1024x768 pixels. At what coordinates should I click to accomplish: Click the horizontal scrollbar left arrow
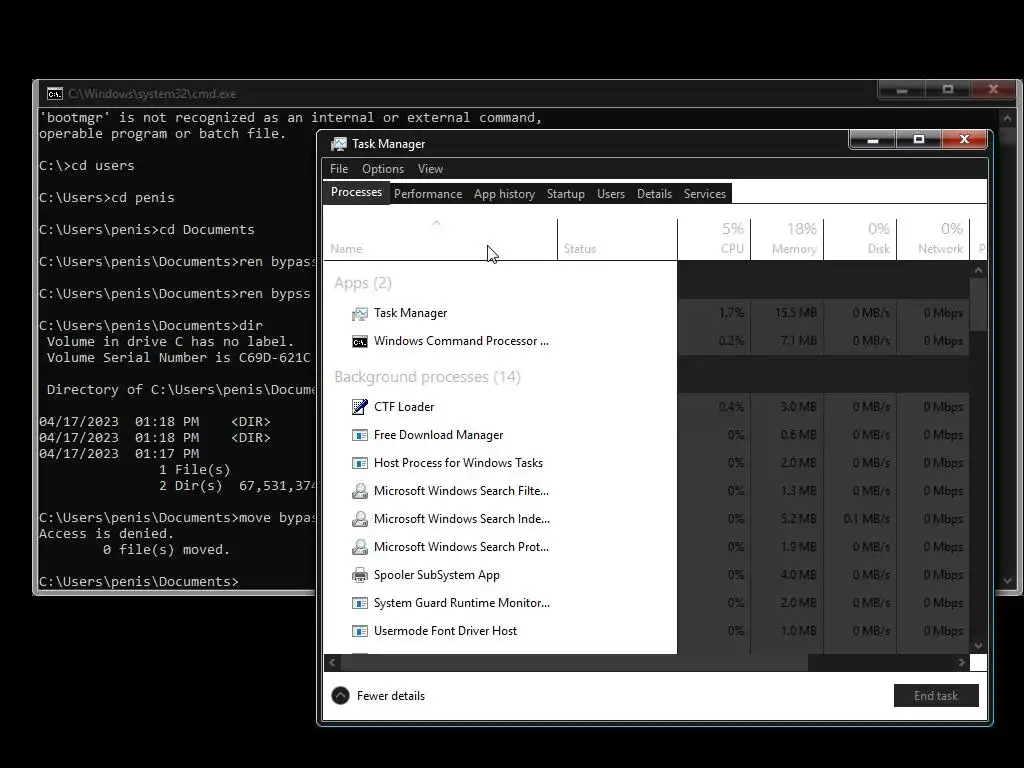(x=332, y=662)
